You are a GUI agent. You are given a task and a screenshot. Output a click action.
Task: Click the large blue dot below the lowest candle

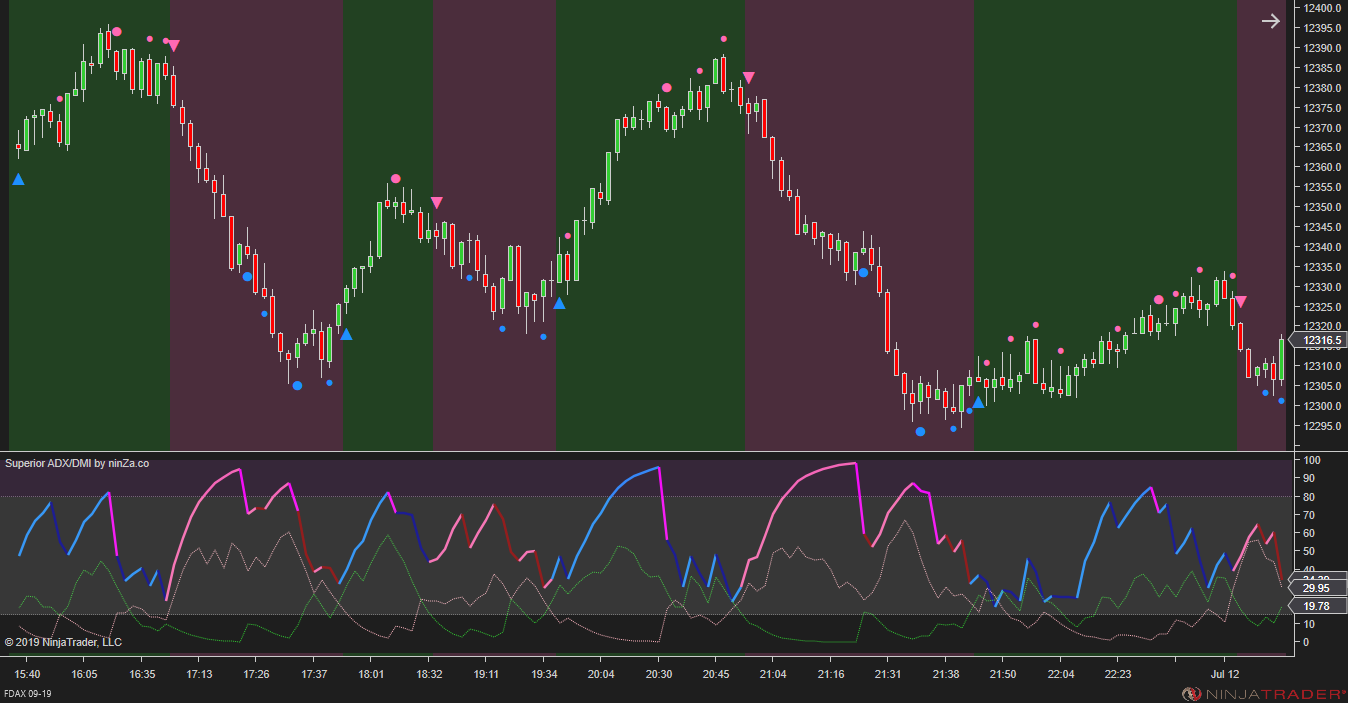coord(920,431)
